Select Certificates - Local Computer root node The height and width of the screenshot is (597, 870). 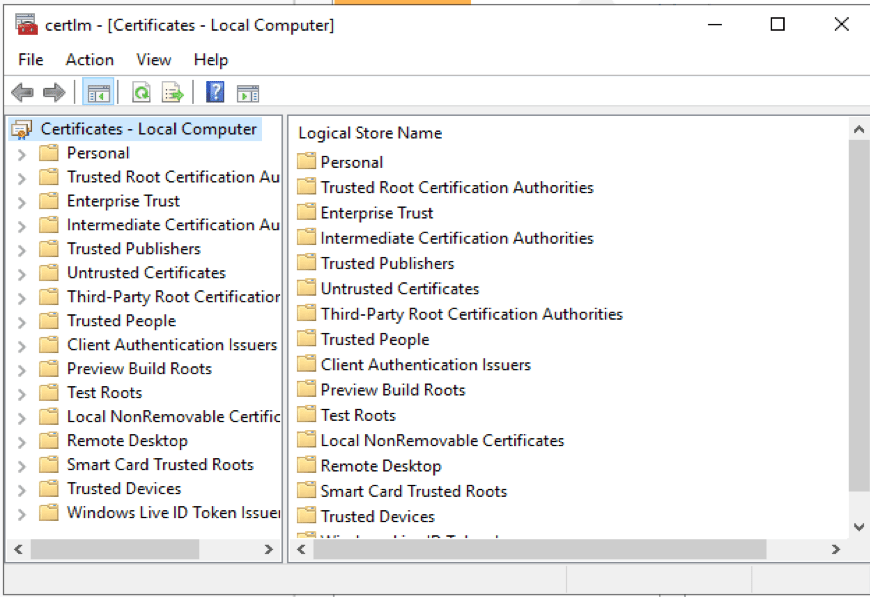(x=148, y=129)
